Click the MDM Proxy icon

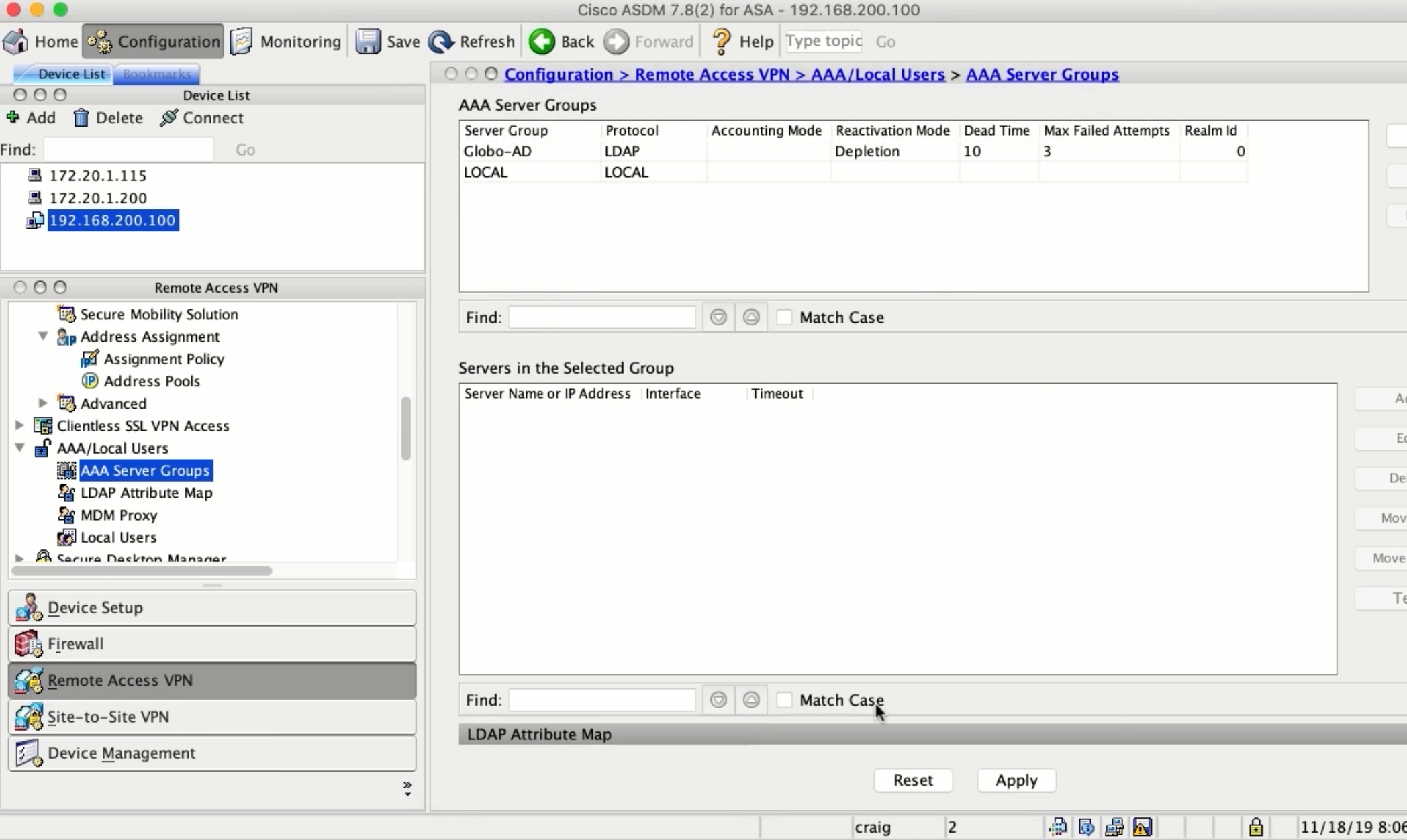(x=66, y=515)
